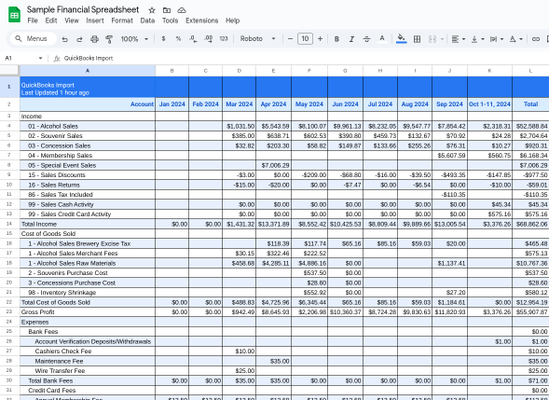Select the Total Bank Fees label cell
This screenshot has width=549, height=400.
(88, 380)
